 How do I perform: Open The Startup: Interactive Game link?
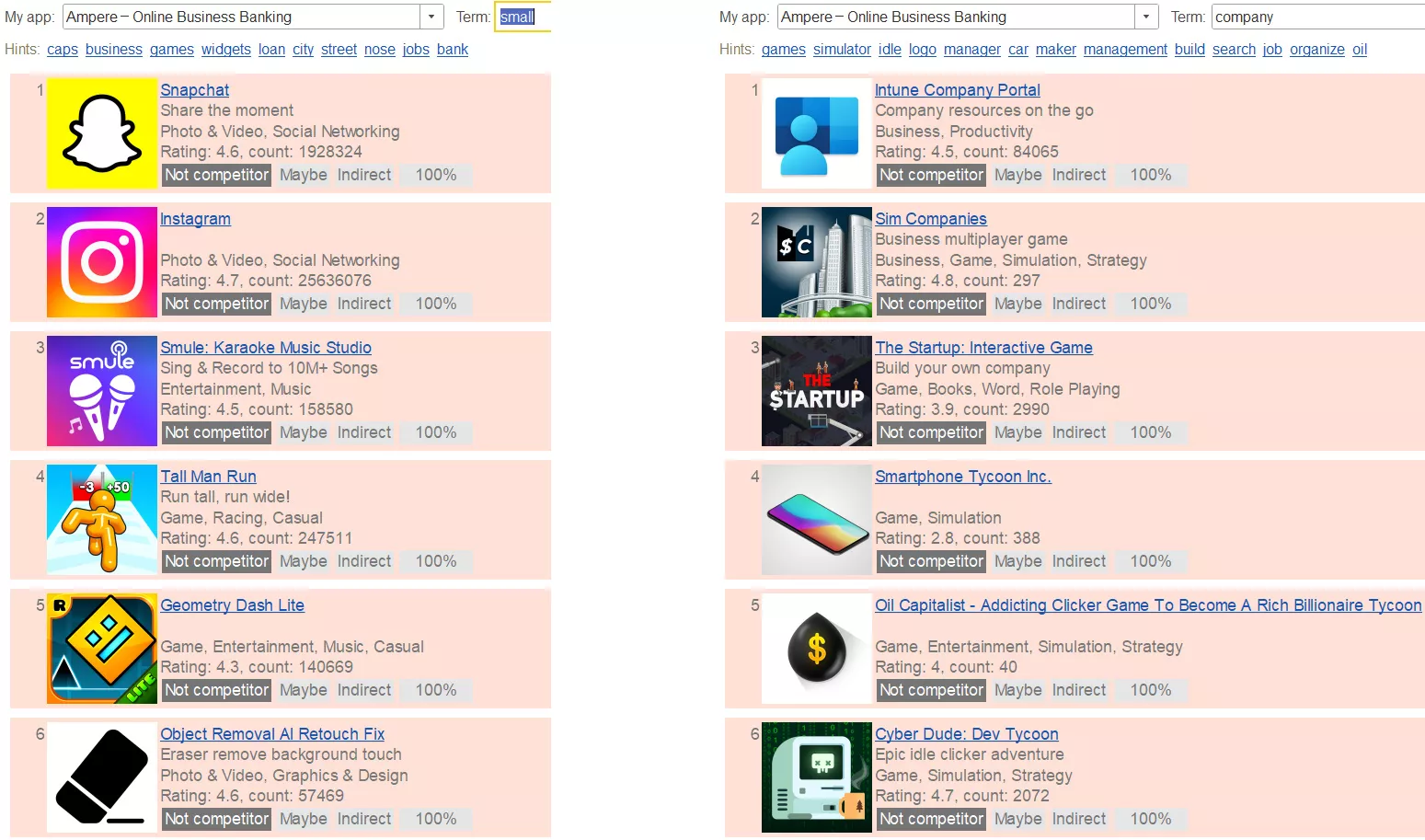[983, 348]
